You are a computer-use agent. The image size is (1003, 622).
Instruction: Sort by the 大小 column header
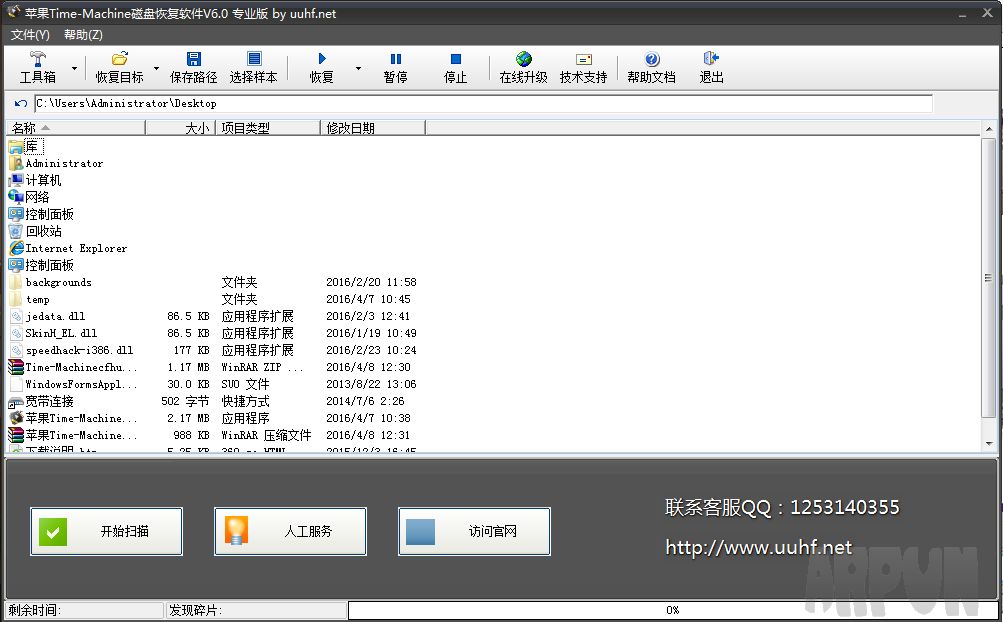[180, 128]
